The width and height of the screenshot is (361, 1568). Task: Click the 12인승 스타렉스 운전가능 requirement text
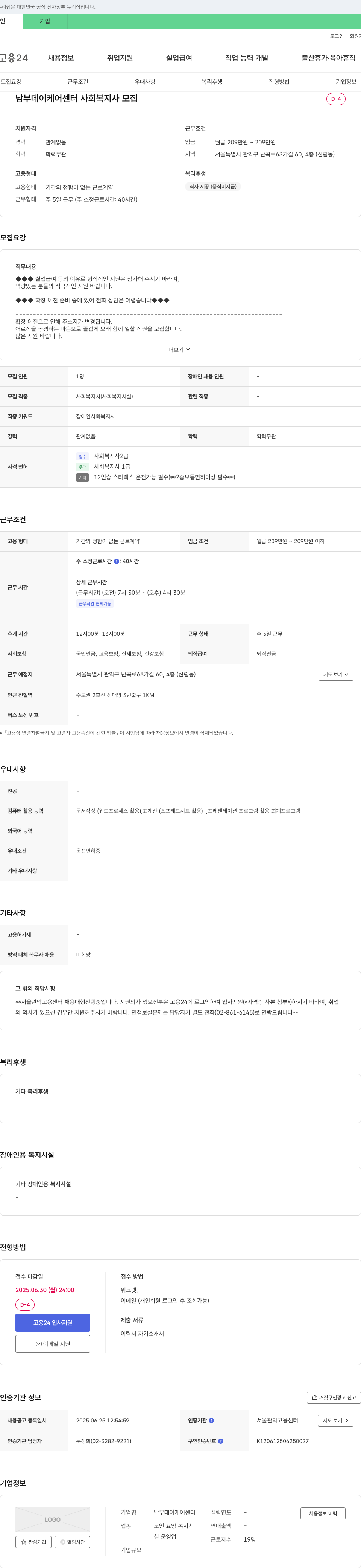(164, 477)
